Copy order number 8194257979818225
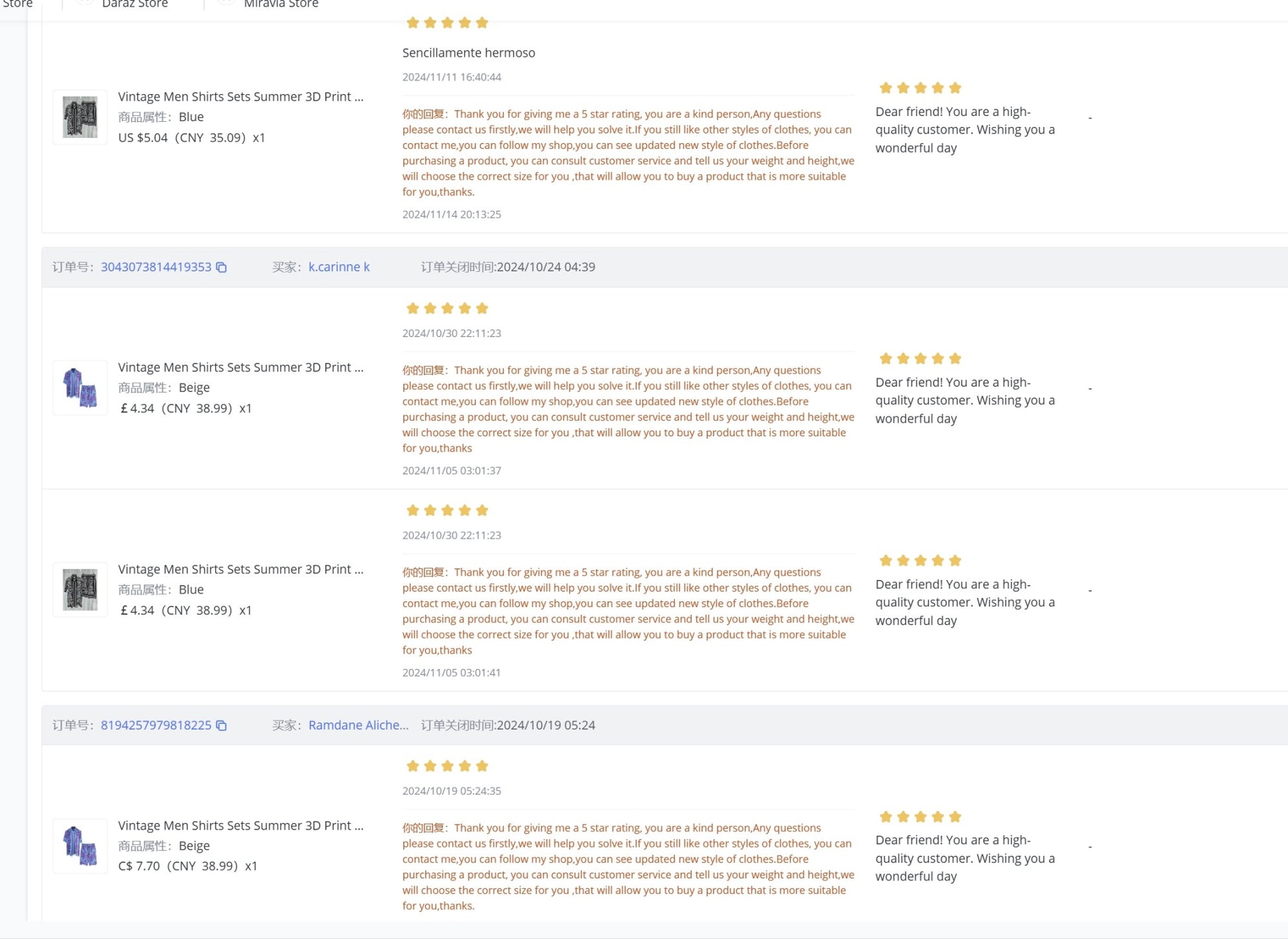 [x=222, y=726]
